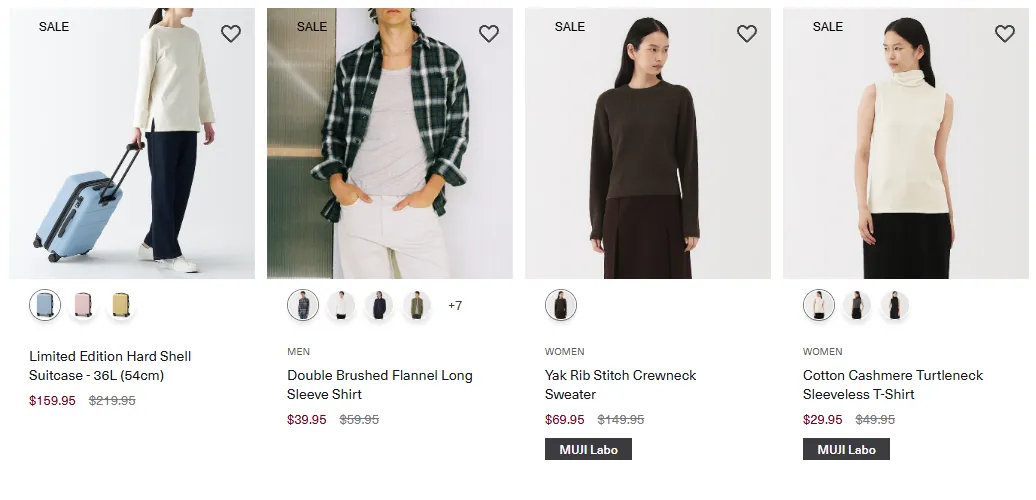The image size is (1036, 500).
Task: Open Double Brushed Flannel Long Sleeve Shirt
Action: [380, 384]
